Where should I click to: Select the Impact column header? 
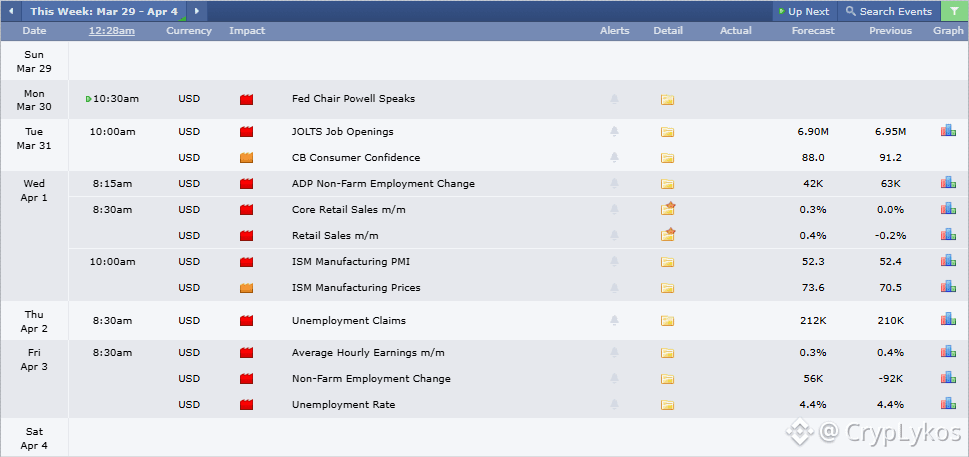(247, 31)
